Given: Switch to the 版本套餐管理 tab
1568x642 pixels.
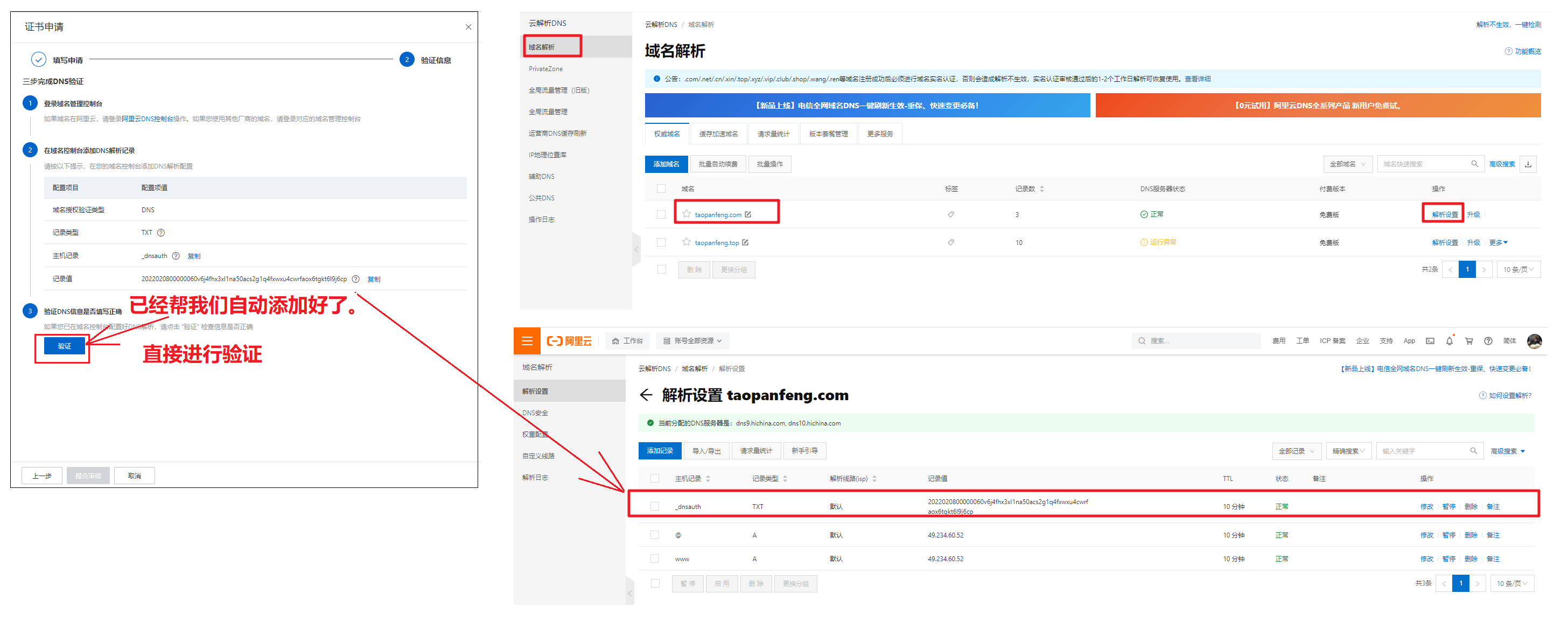Looking at the screenshot, I should click(x=828, y=134).
